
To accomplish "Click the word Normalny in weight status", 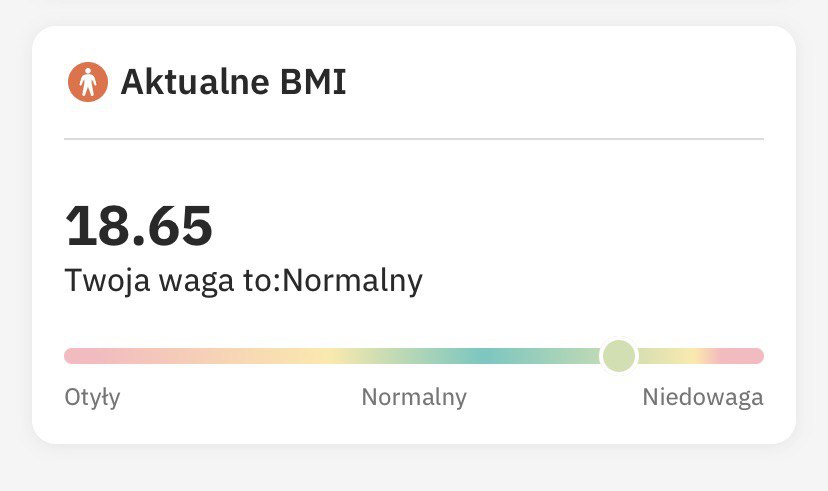I will pos(353,280).
